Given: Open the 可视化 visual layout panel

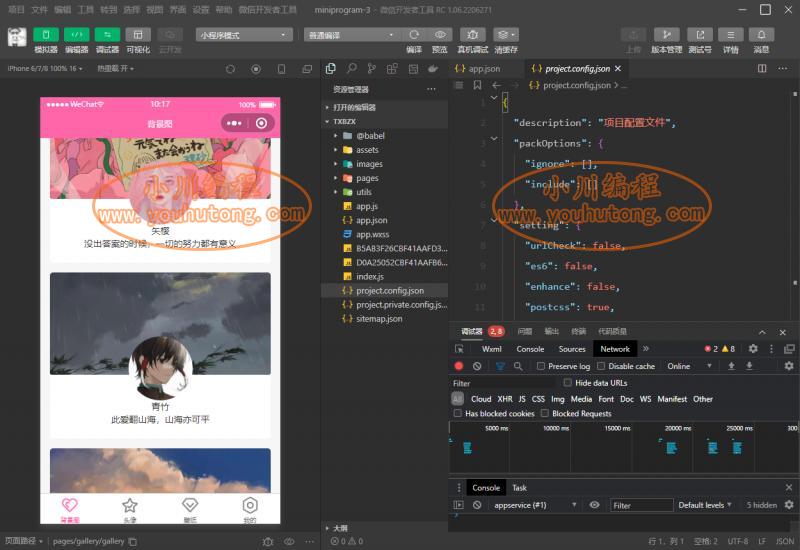Looking at the screenshot, I should point(138,35).
